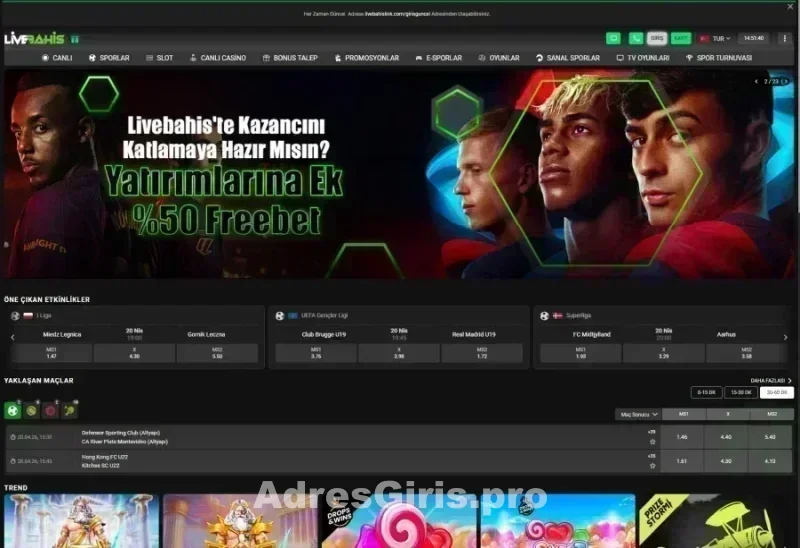
Task: Open the Drops & Wins candy game thumbnail
Action: (399, 521)
